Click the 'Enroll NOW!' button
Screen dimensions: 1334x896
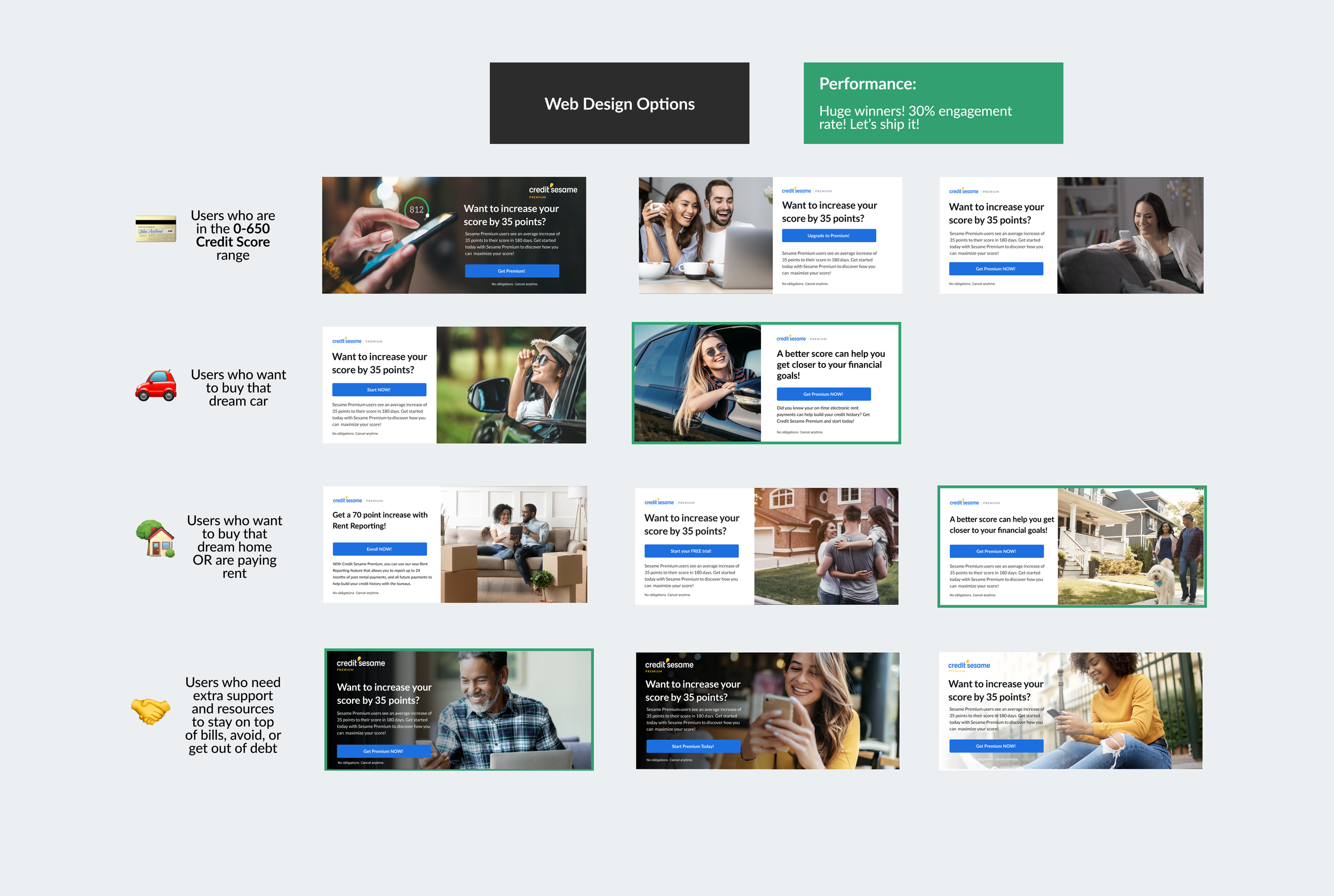(x=379, y=549)
